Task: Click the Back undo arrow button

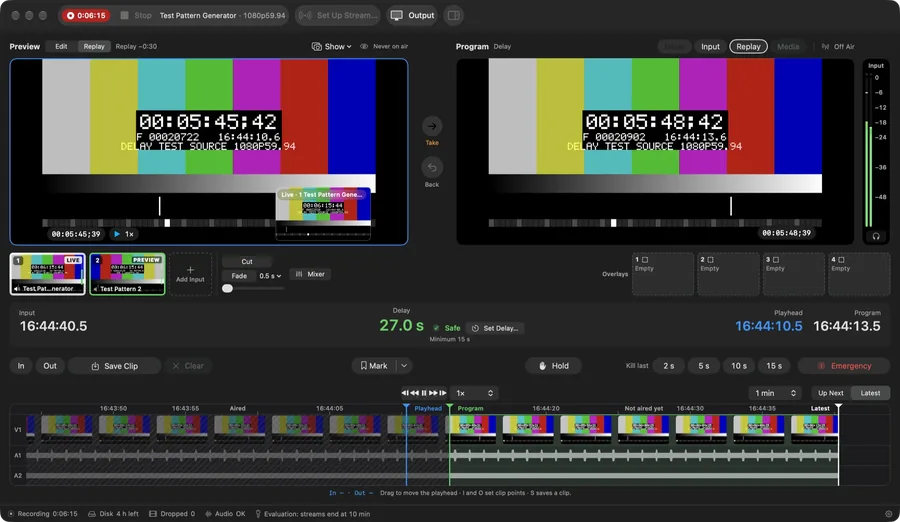Action: point(432,168)
